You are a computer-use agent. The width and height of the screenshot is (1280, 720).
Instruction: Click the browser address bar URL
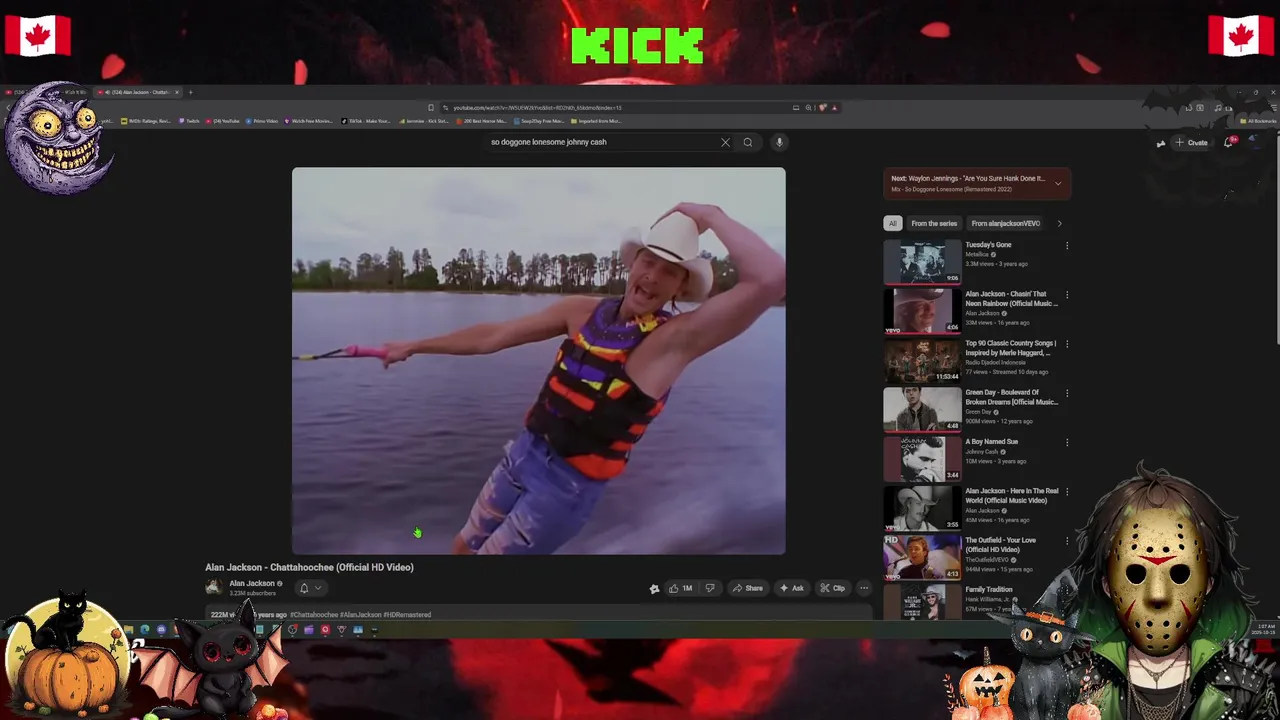[537, 107]
